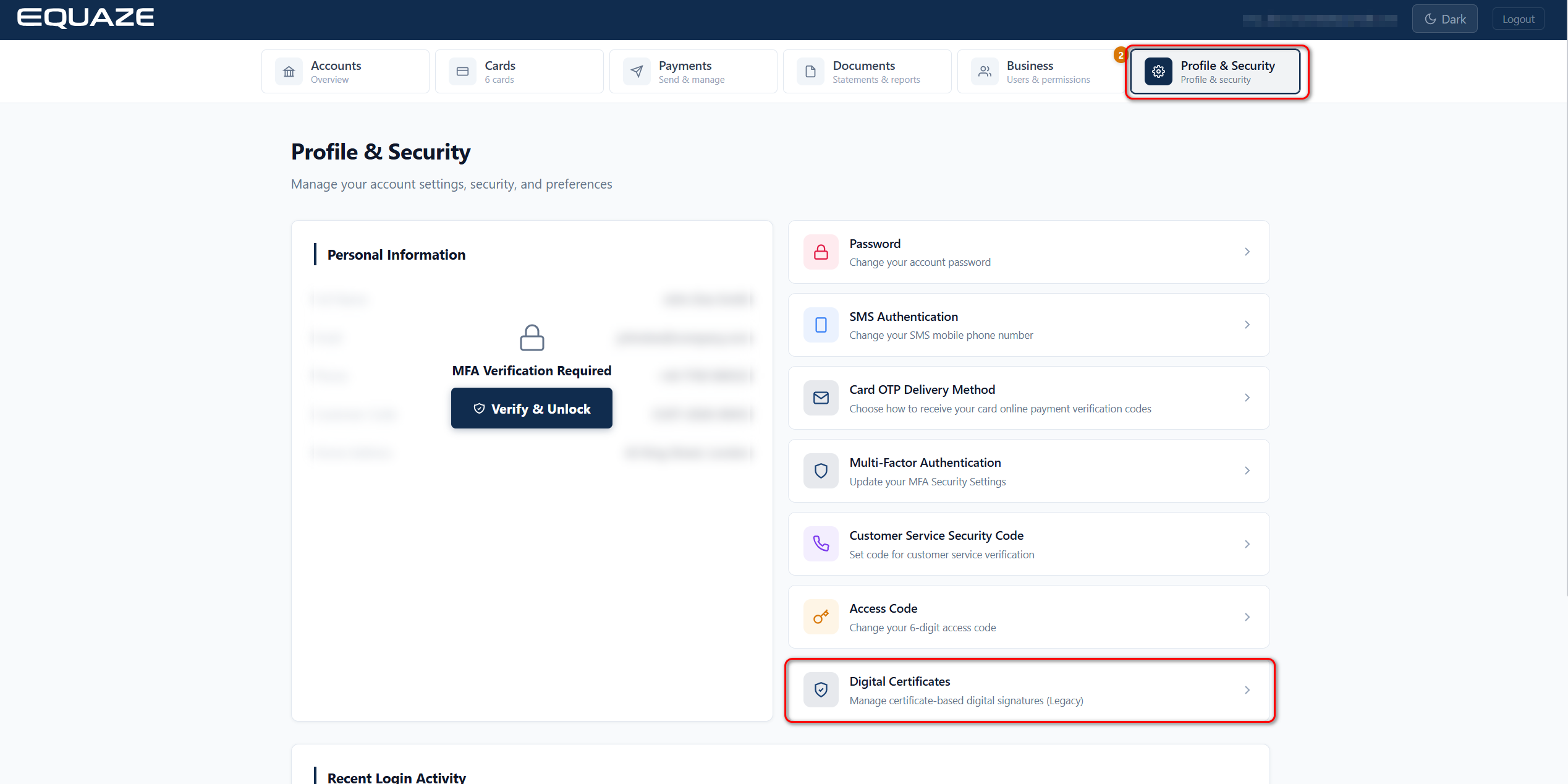Click the Multi-Factor Authentication title
The image size is (1568, 784).
pos(925,462)
